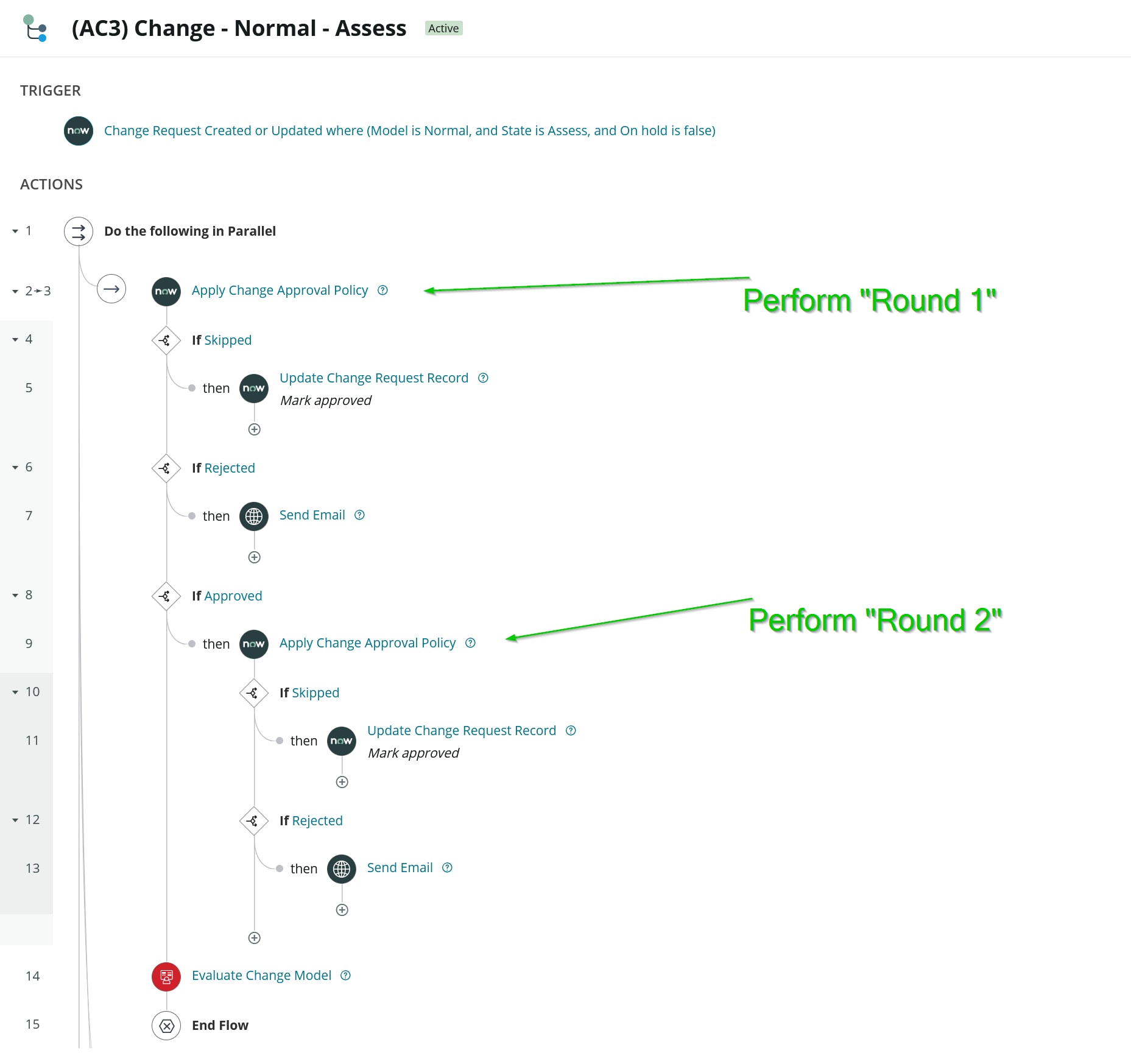Select the 'now' icon beside Apply Change Approval Policy
1131x1064 pixels.
click(166, 291)
